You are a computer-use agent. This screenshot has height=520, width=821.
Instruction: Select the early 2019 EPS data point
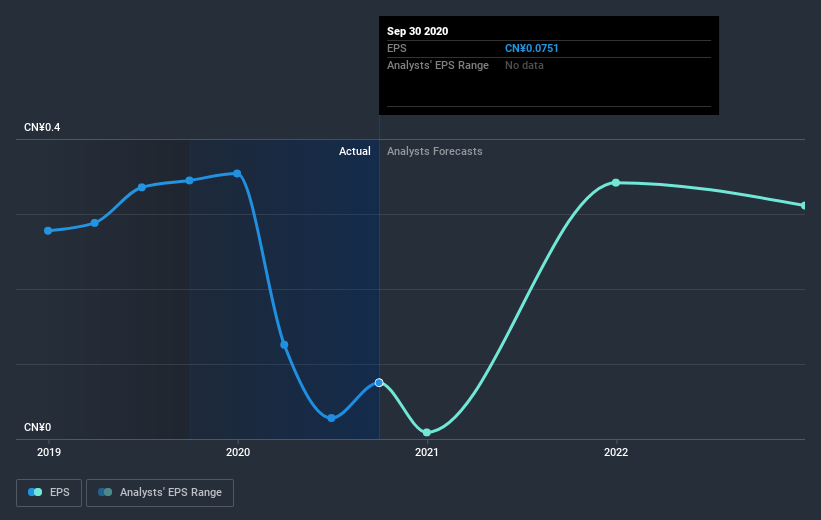point(48,231)
